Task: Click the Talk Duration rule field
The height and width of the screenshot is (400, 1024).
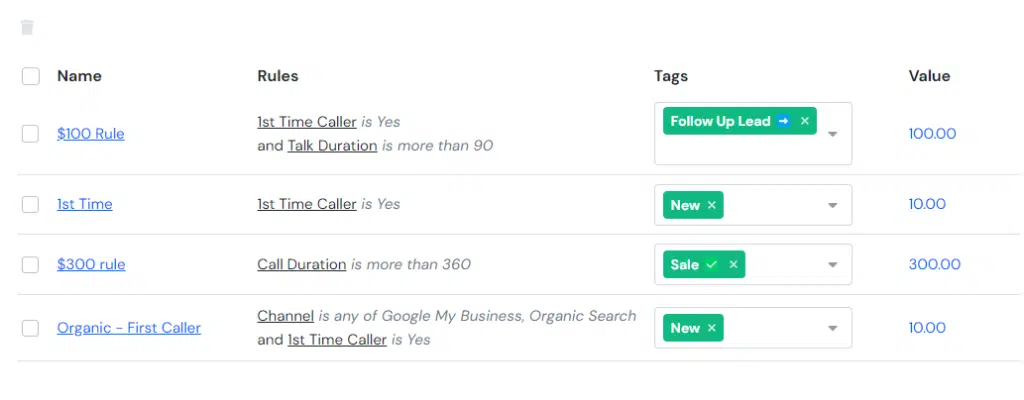Action: click(x=332, y=146)
